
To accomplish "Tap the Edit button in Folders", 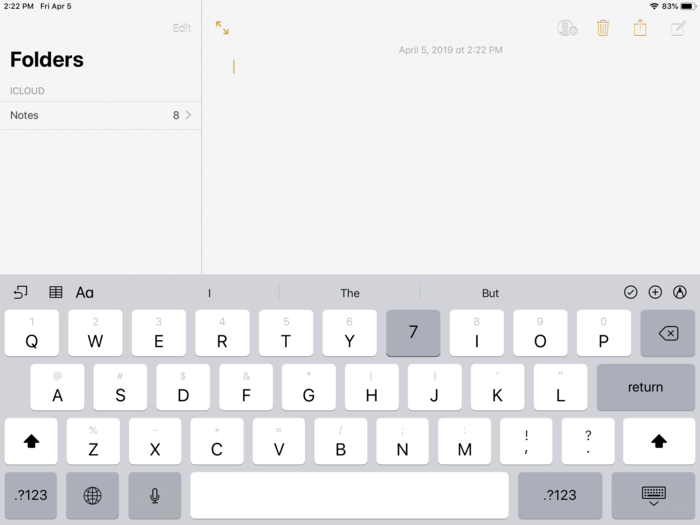I will 182,28.
